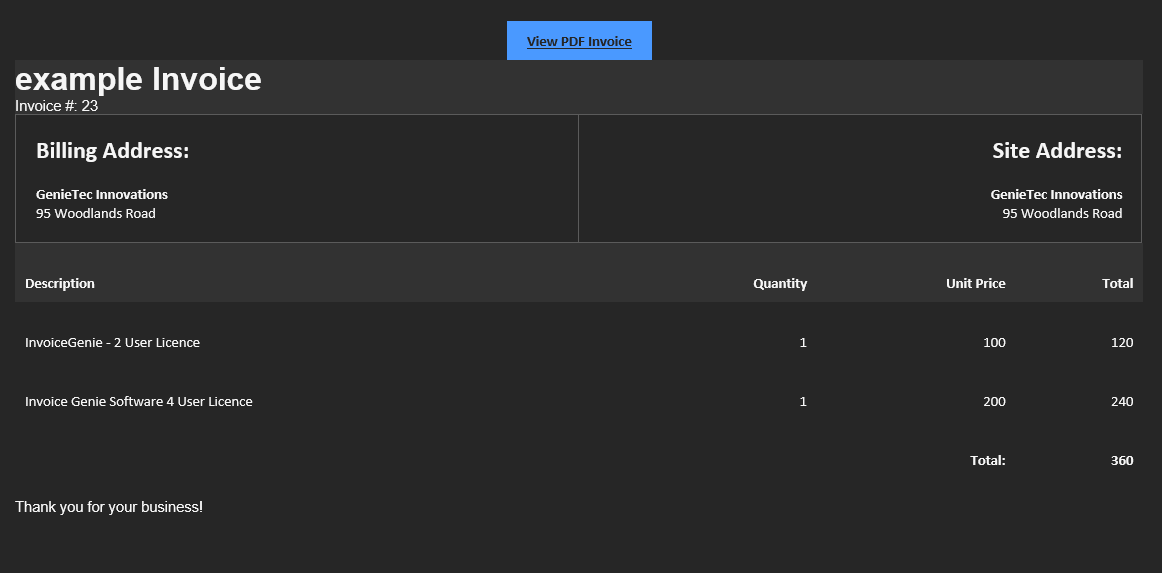This screenshot has height=573, width=1162.
Task: Select the 'Invoice #: 23' text
Action: [x=56, y=106]
